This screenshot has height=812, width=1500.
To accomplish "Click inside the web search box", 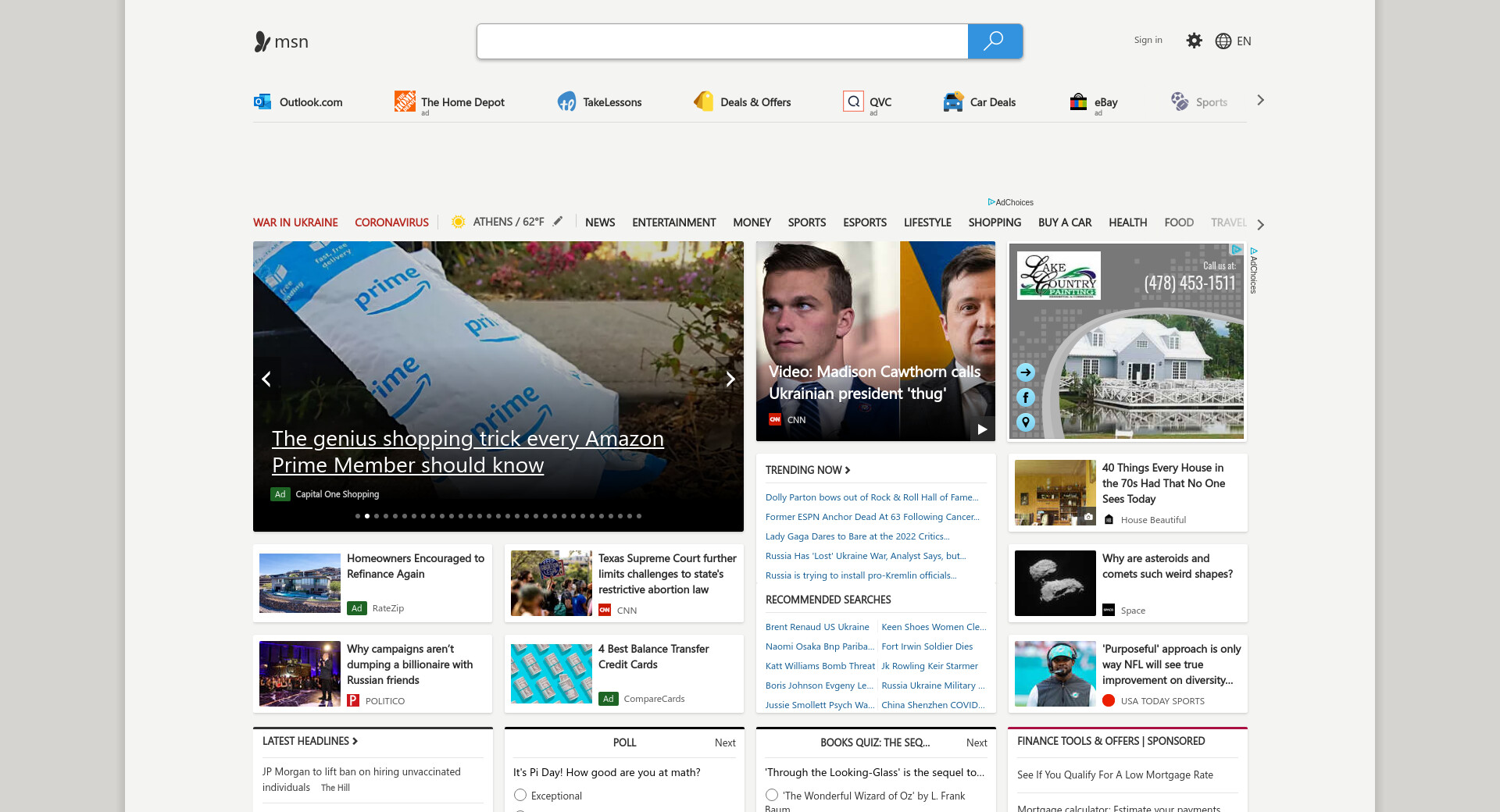I will click(722, 41).
